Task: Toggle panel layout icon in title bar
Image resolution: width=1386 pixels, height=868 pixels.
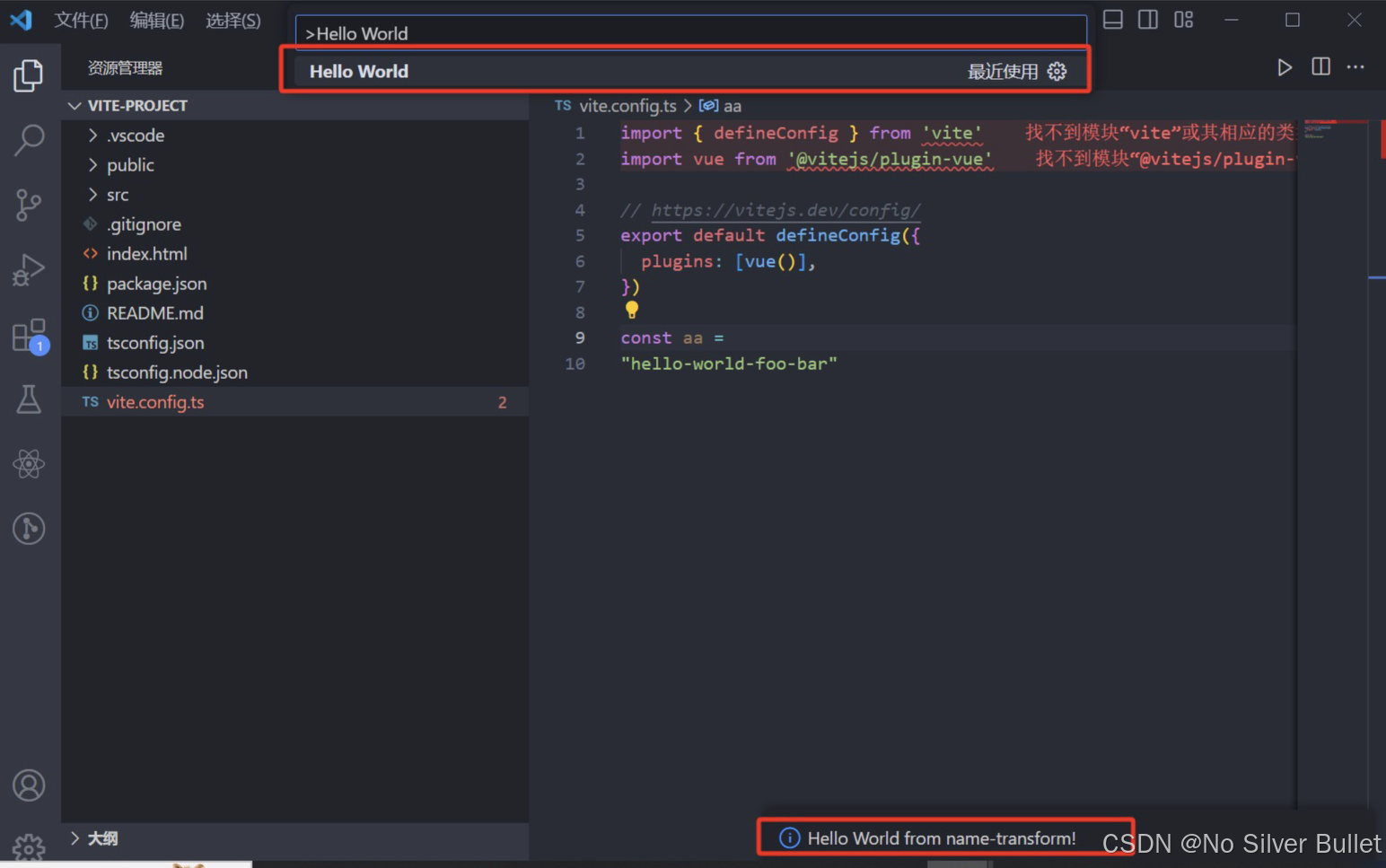Action: [x=1113, y=20]
